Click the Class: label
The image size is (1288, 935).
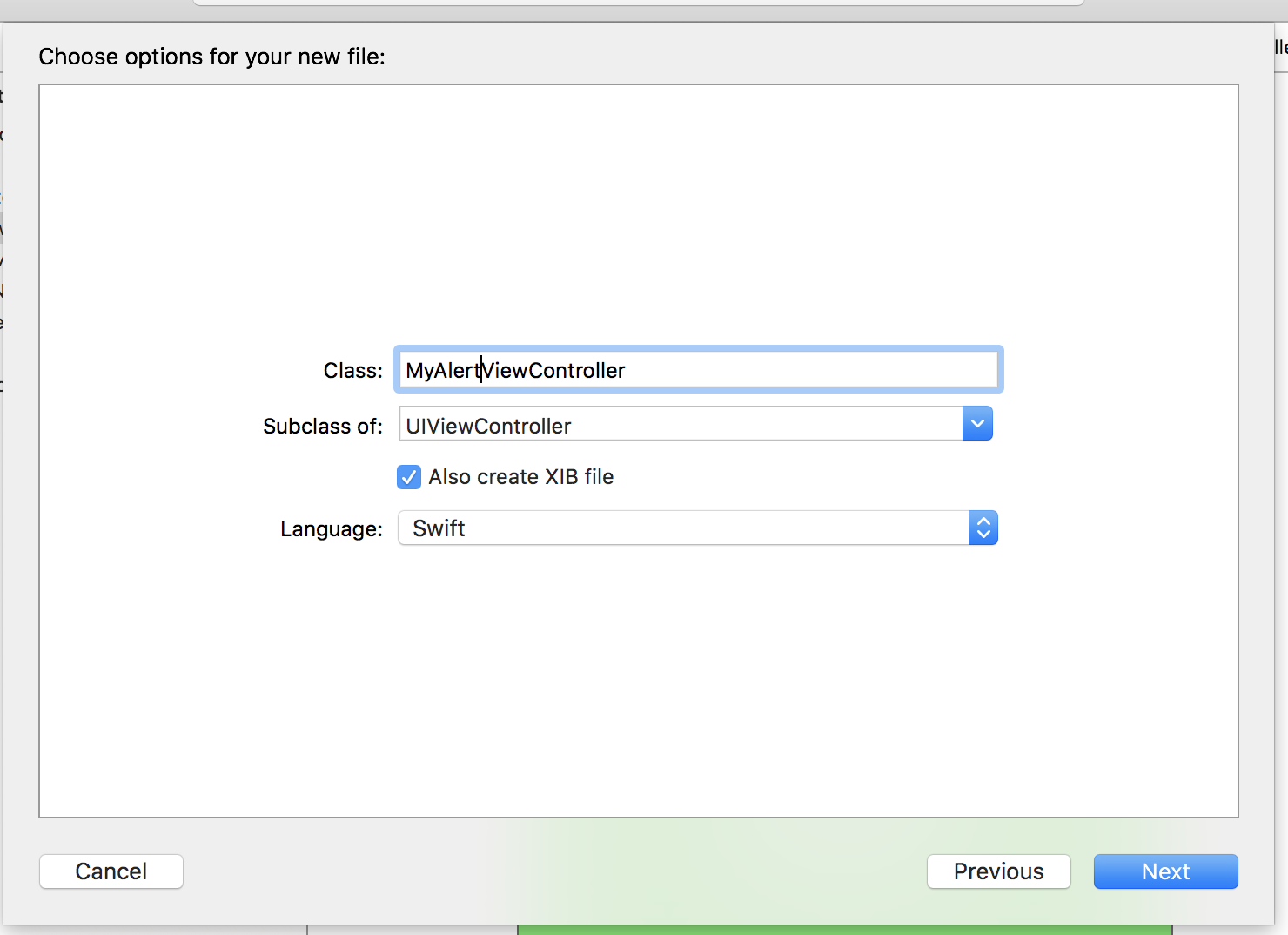click(352, 370)
